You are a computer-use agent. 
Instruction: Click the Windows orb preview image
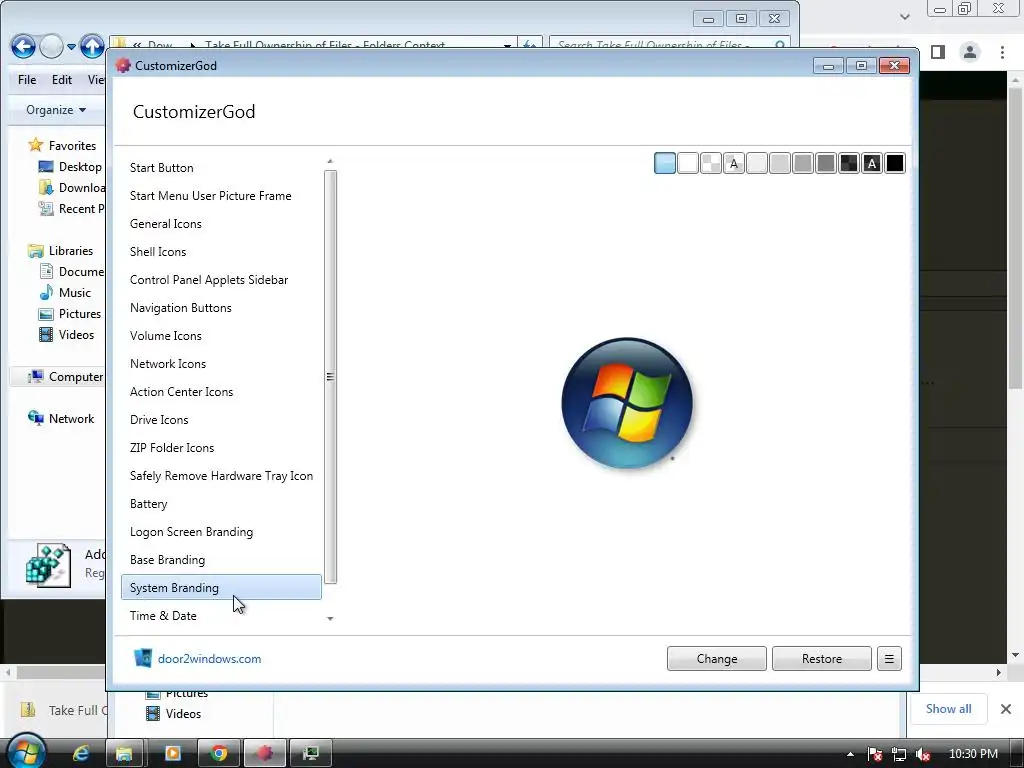click(627, 403)
